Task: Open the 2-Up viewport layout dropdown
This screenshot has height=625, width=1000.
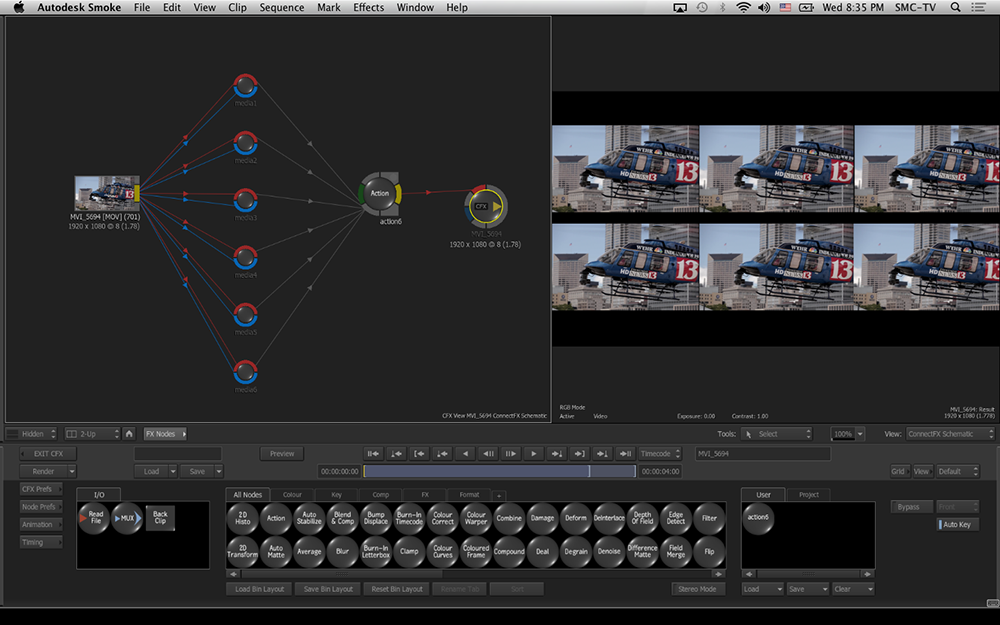Action: click(x=91, y=434)
